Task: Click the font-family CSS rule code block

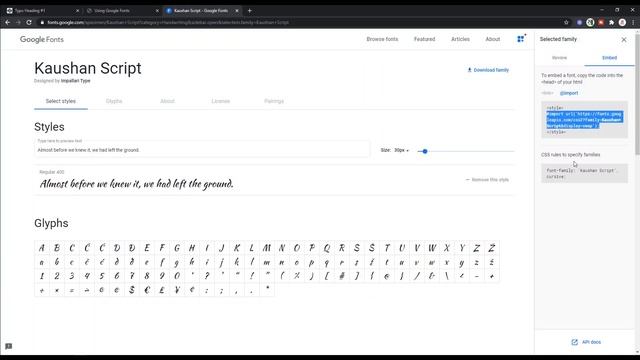Action: 584,173
